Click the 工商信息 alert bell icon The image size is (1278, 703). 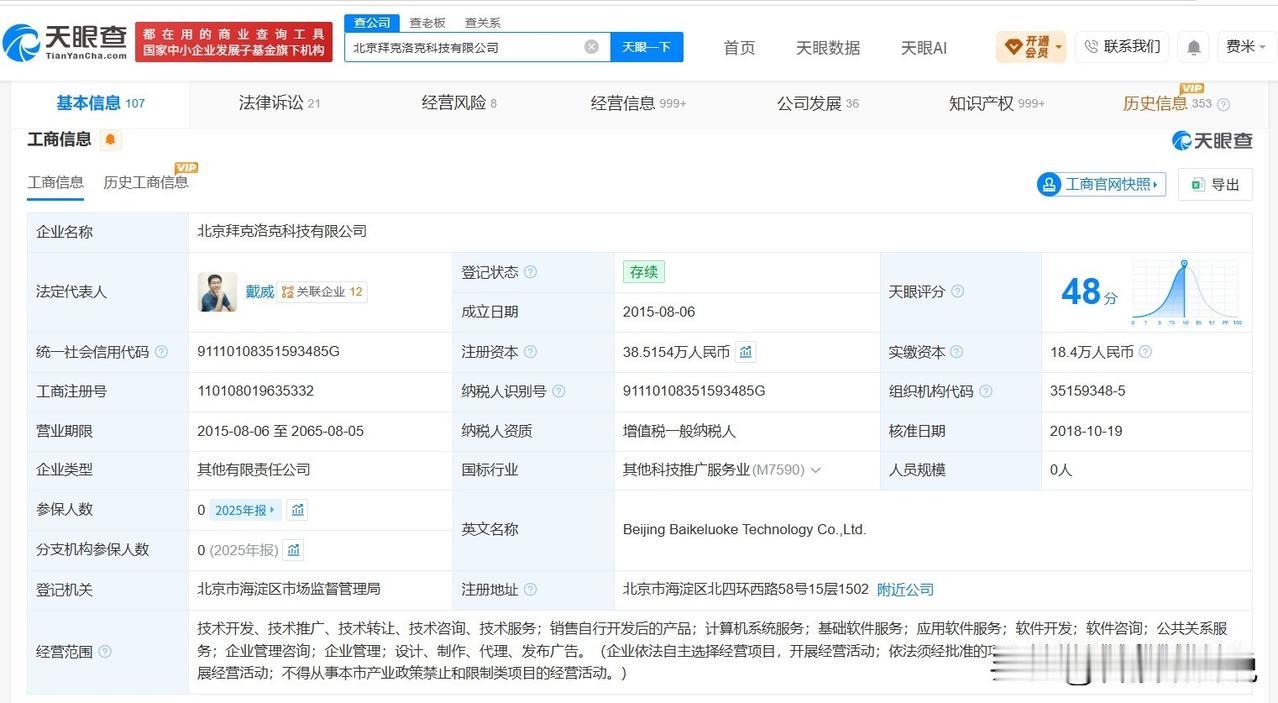coord(110,140)
